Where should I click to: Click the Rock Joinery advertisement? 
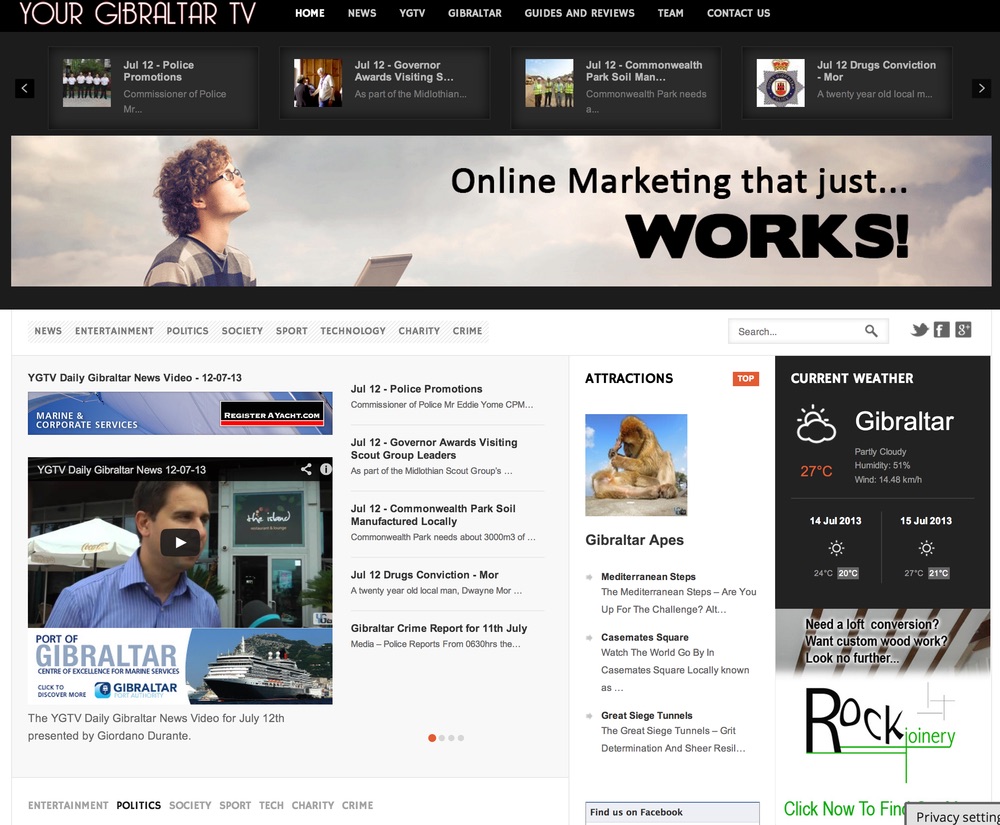coord(883,716)
